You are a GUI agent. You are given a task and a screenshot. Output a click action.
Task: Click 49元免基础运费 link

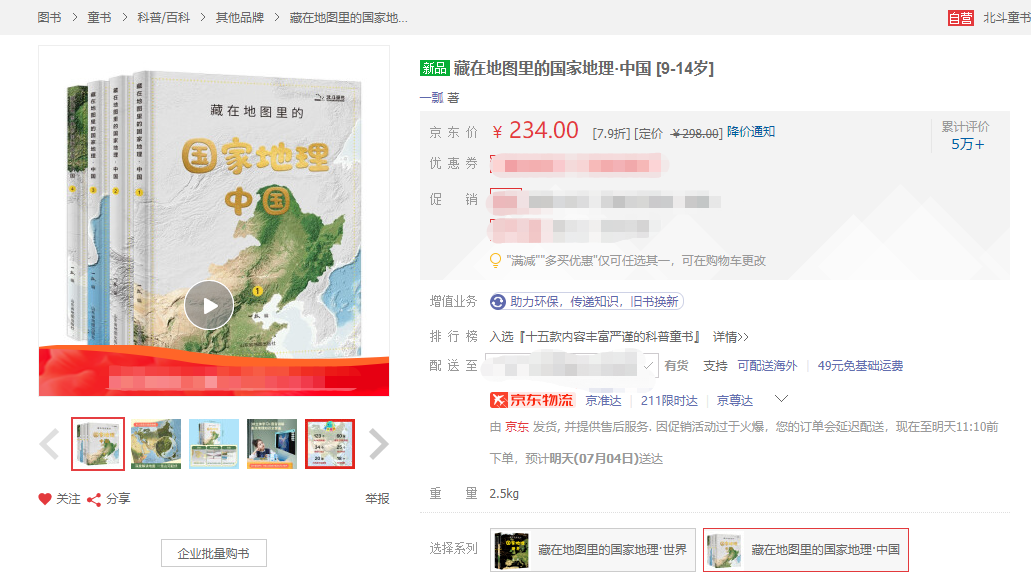click(x=860, y=366)
